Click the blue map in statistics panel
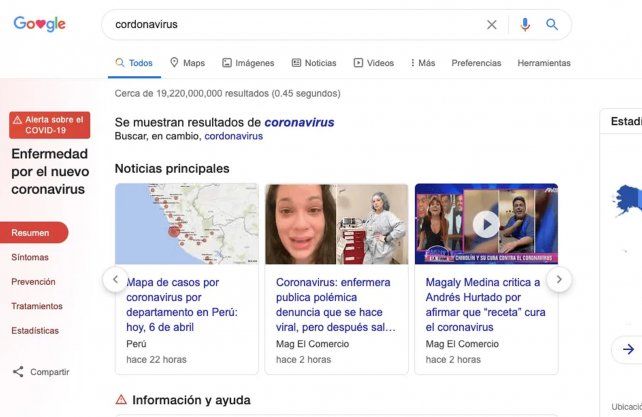This screenshot has width=642, height=417. click(627, 199)
